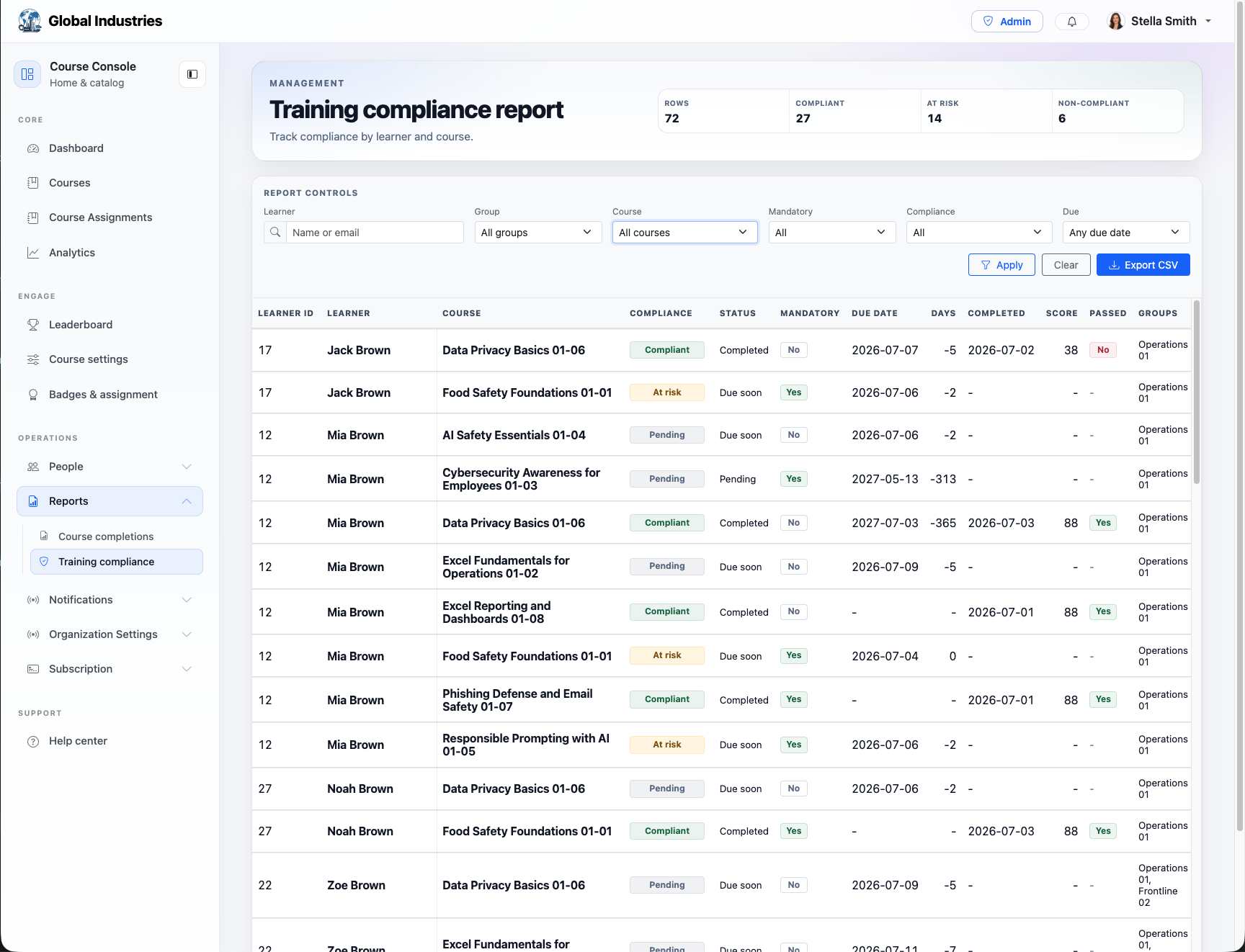Click the Clear filters button
The image size is (1245, 952).
[x=1066, y=265]
